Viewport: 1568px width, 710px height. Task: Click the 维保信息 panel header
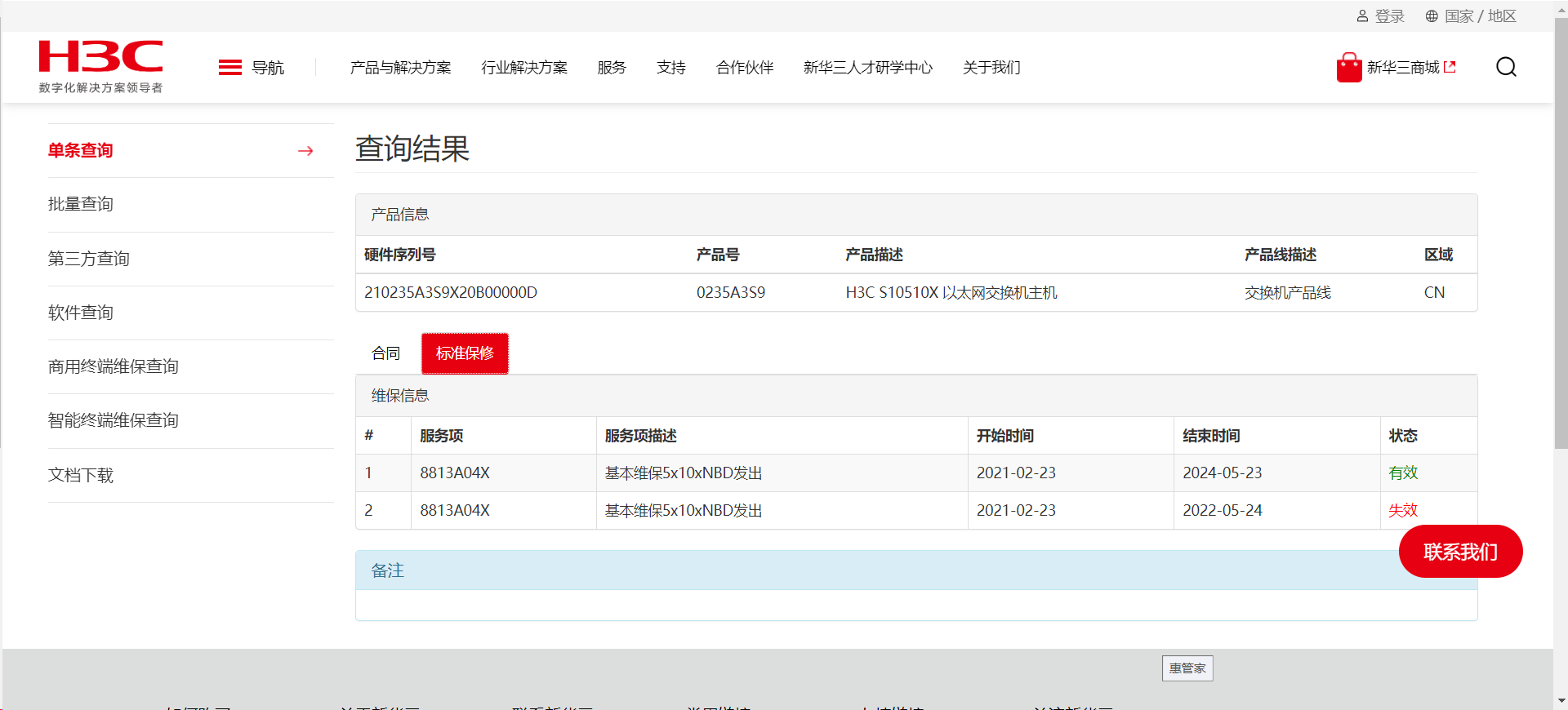click(916, 396)
